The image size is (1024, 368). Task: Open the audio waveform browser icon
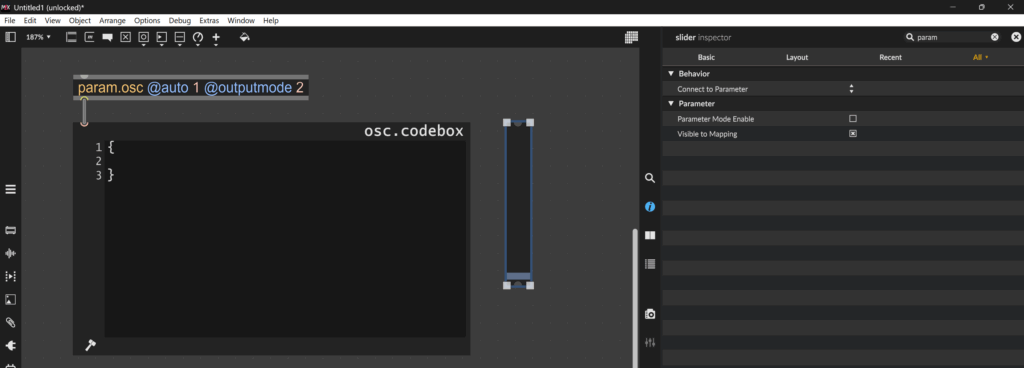click(x=10, y=253)
